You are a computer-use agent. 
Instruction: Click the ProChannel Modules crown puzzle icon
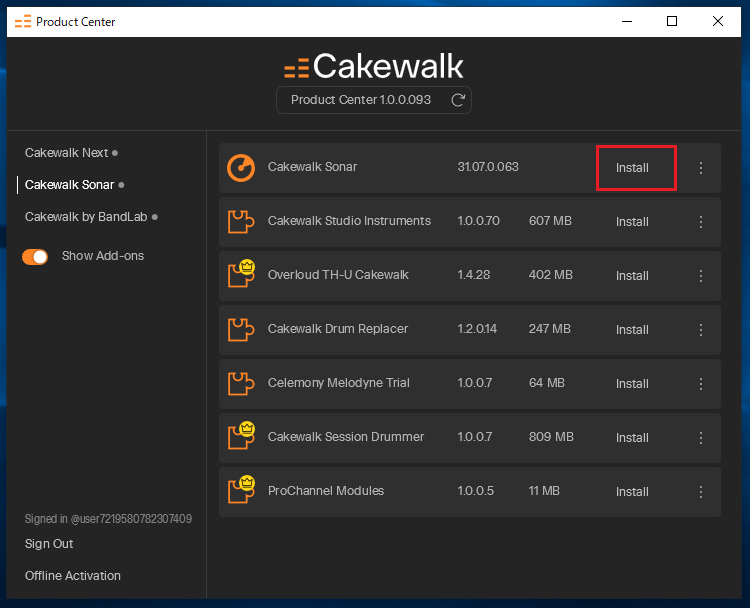241,490
